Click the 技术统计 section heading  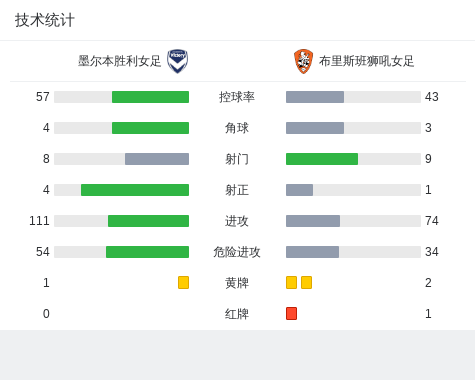coord(45,20)
